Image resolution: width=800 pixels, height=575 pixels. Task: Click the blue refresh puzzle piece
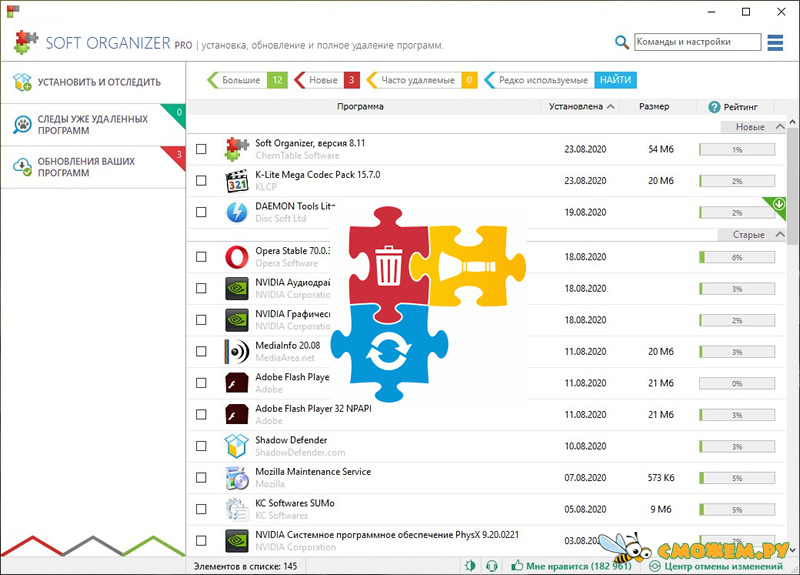point(388,352)
